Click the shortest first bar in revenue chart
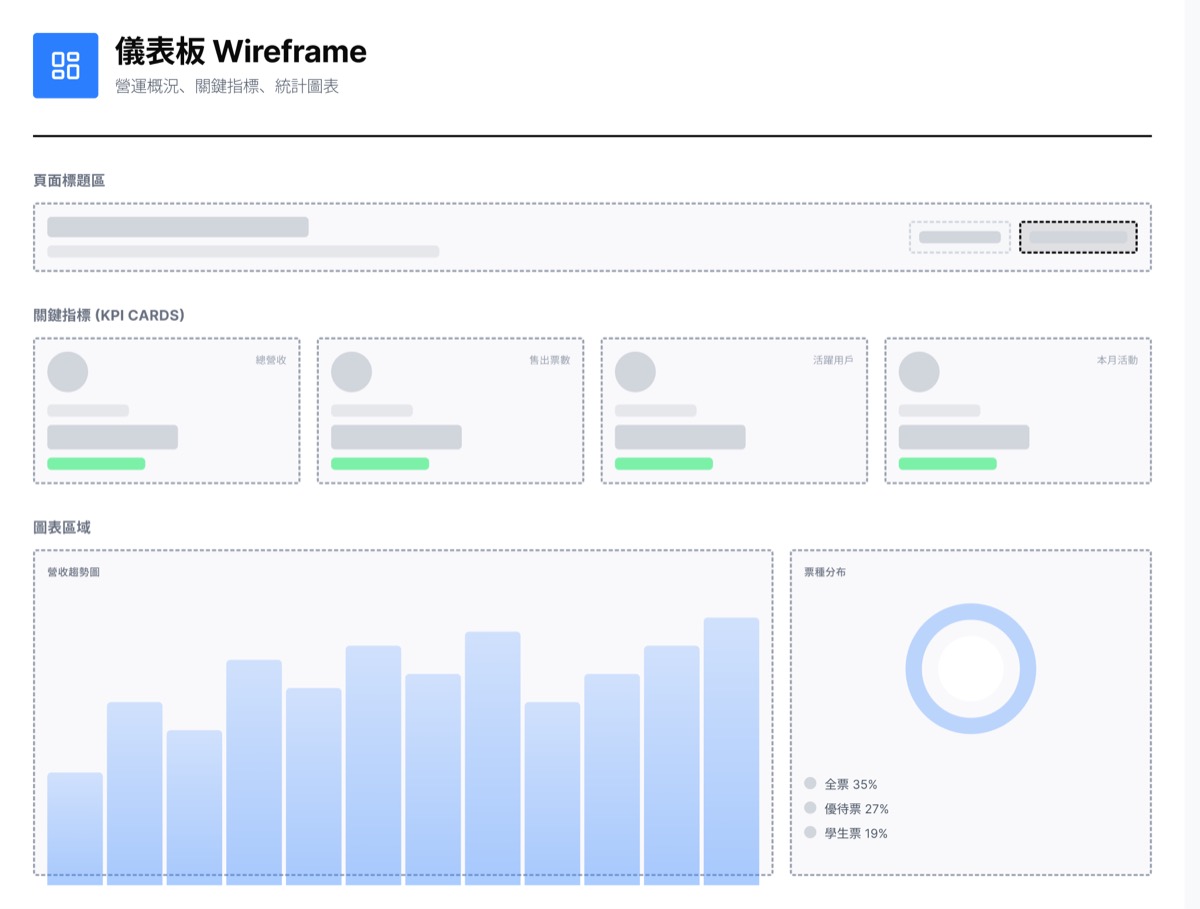 tap(75, 829)
